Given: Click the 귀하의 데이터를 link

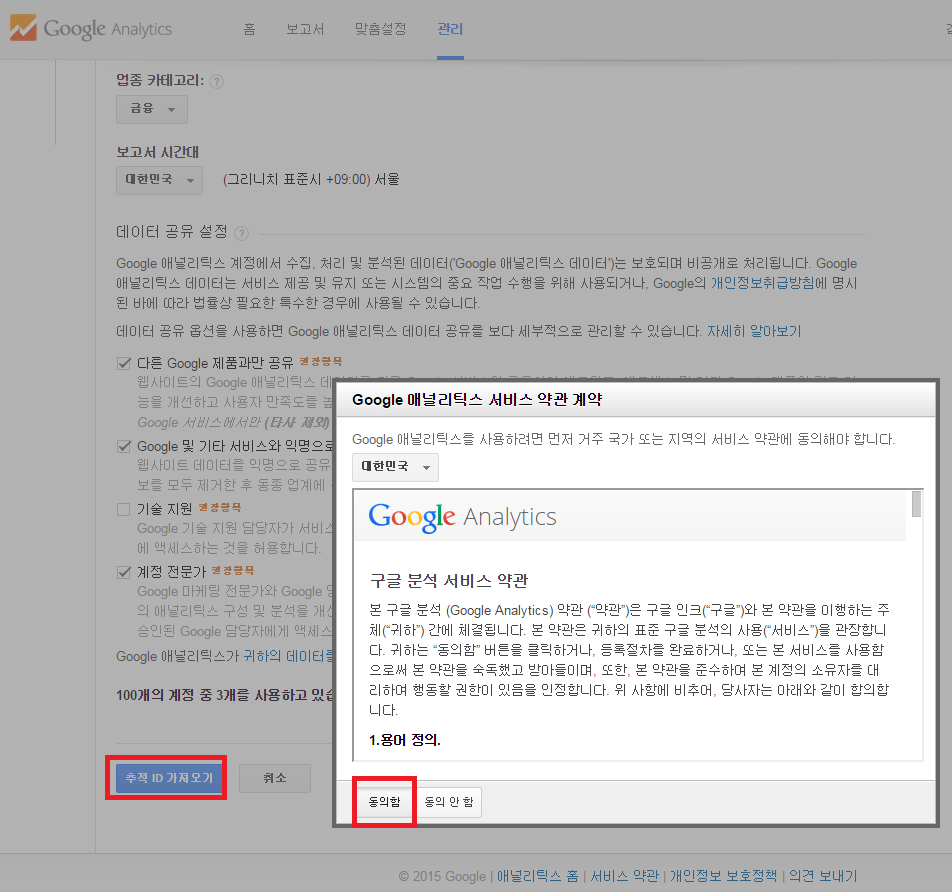Looking at the screenshot, I should [x=288, y=656].
